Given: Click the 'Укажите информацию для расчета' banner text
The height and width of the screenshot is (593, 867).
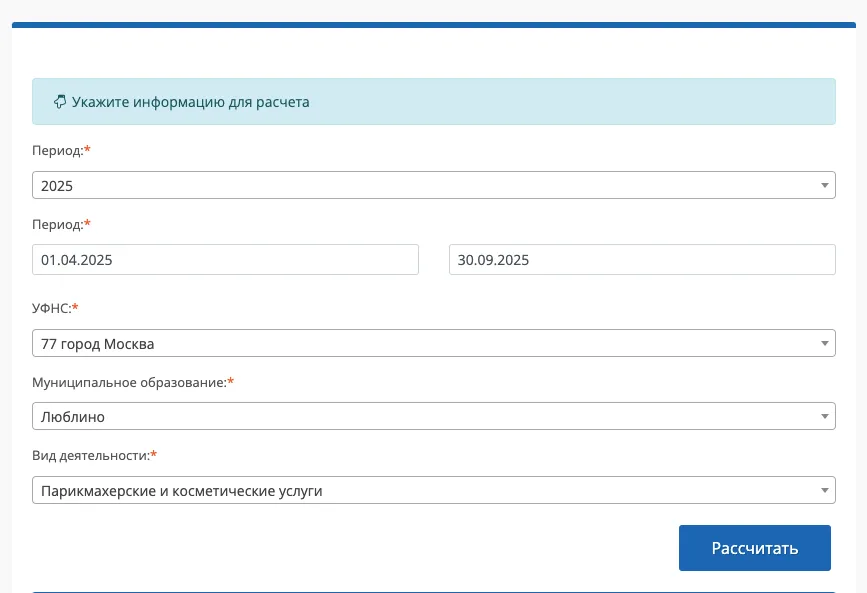Looking at the screenshot, I should click(x=190, y=102).
